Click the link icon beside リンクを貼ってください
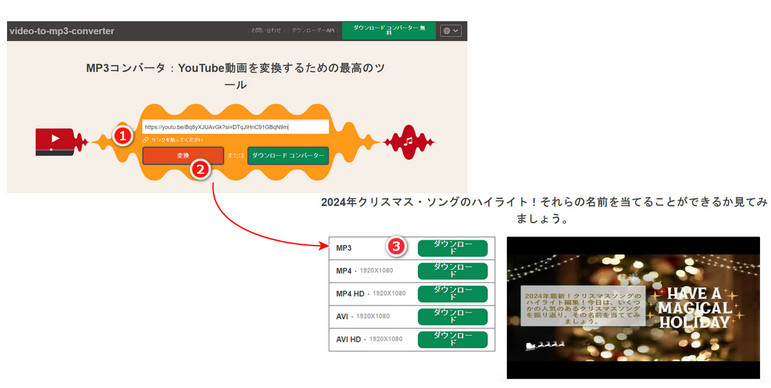The height and width of the screenshot is (388, 771). pos(146,140)
